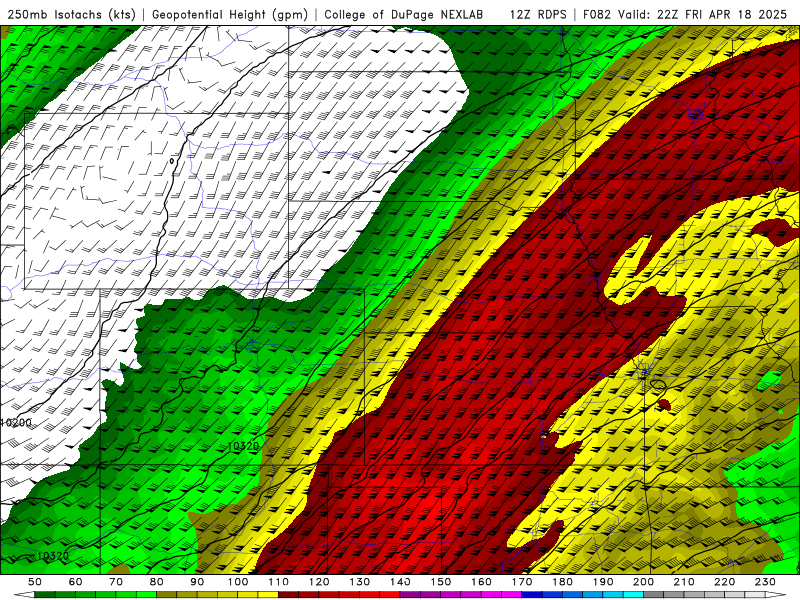This screenshot has width=800, height=600.
Task: Click the 50 value on the legend scale
Action: coord(35,582)
